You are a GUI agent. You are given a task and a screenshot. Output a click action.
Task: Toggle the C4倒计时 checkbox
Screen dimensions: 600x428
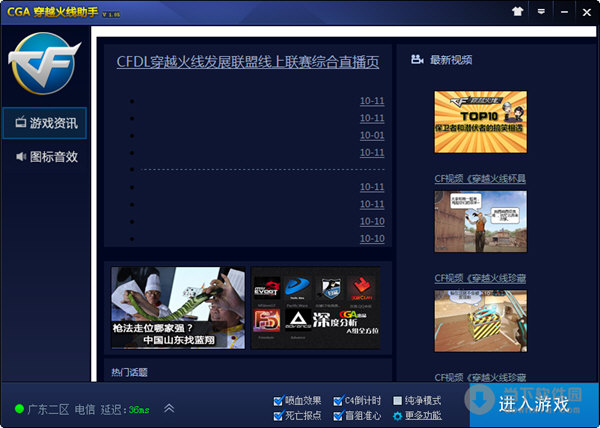(x=338, y=401)
